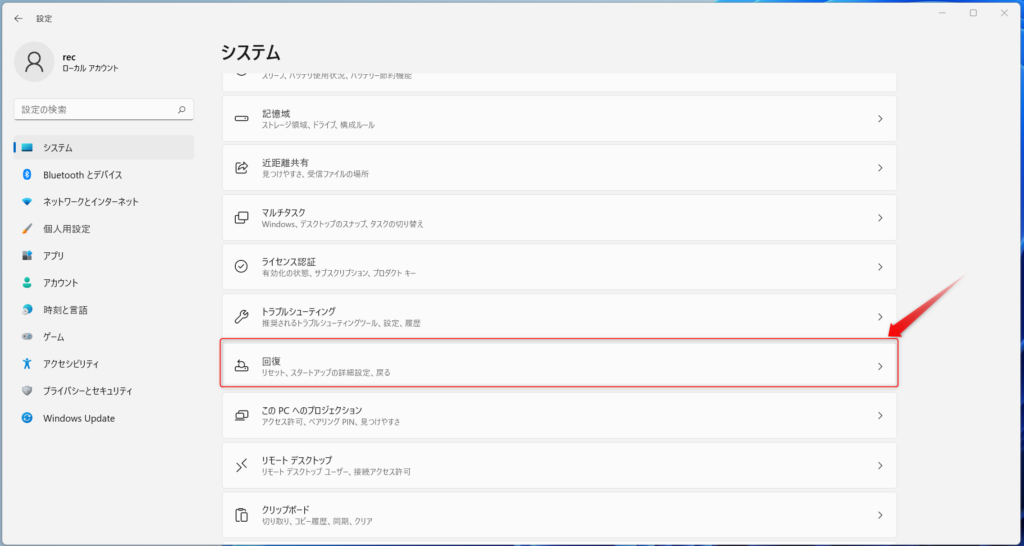The width and height of the screenshot is (1024, 546).
Task: Click the ライセンス認証 title text
Action: [x=289, y=261]
